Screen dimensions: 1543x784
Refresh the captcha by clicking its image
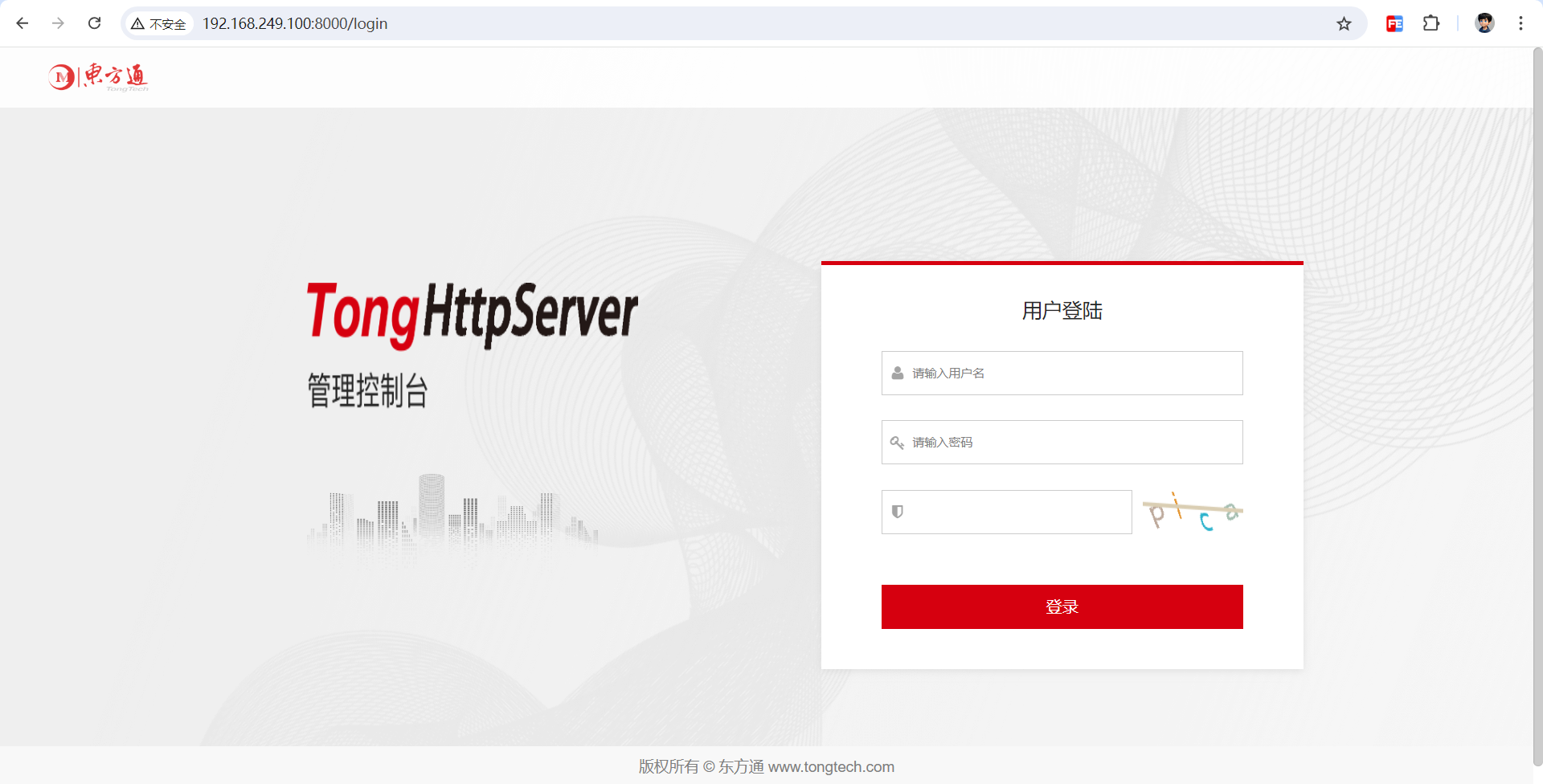pos(1192,512)
